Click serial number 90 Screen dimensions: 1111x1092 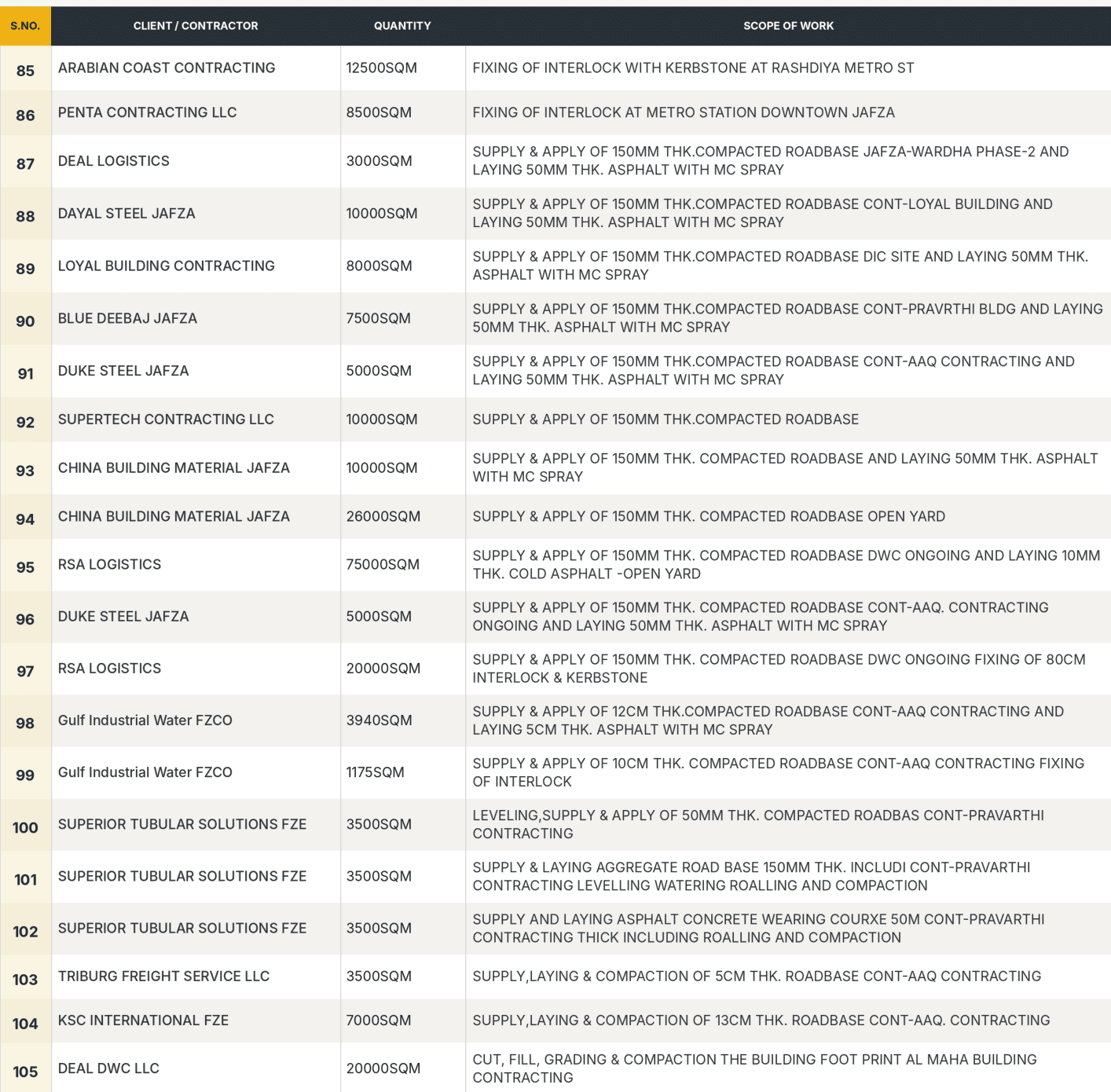pyautogui.click(x=25, y=321)
